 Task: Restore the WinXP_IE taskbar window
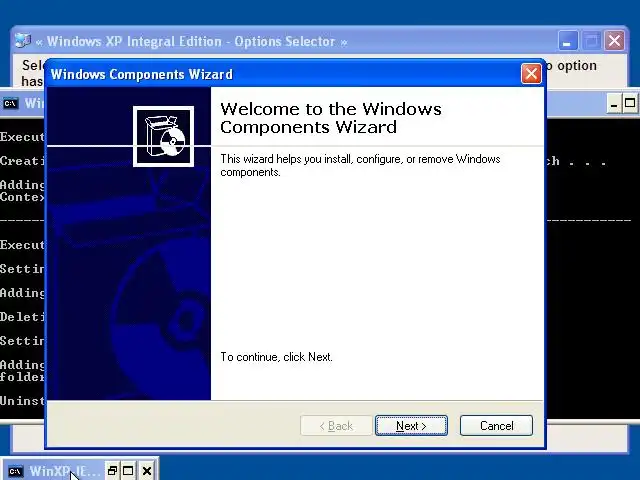point(112,471)
